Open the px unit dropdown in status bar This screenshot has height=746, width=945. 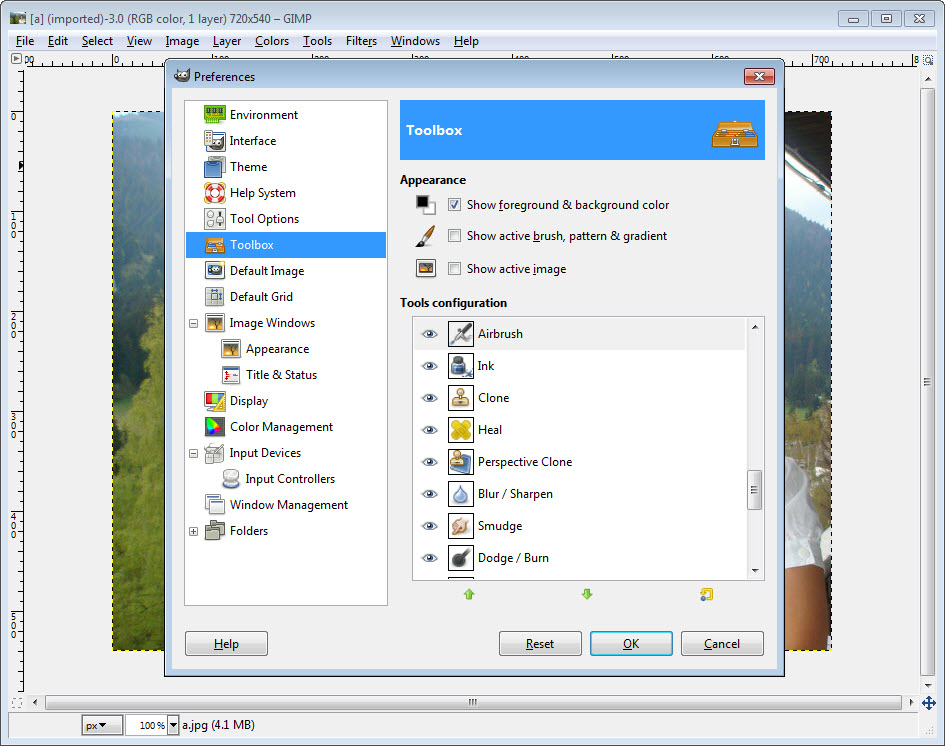tap(102, 725)
